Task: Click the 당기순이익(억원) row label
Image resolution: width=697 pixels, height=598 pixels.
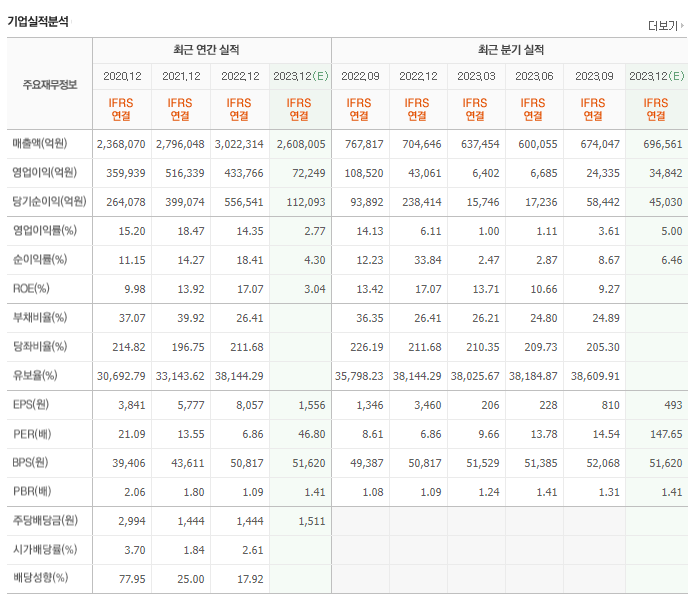Action: [49, 201]
